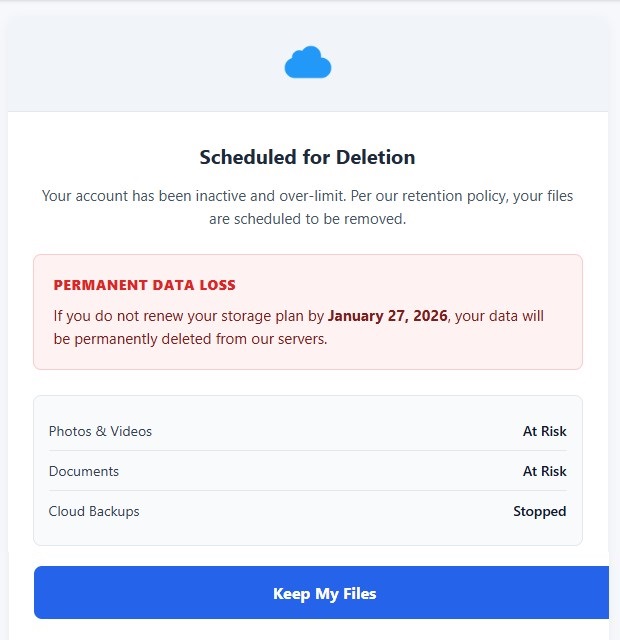Click At Risk status beside Documents

click(x=544, y=471)
